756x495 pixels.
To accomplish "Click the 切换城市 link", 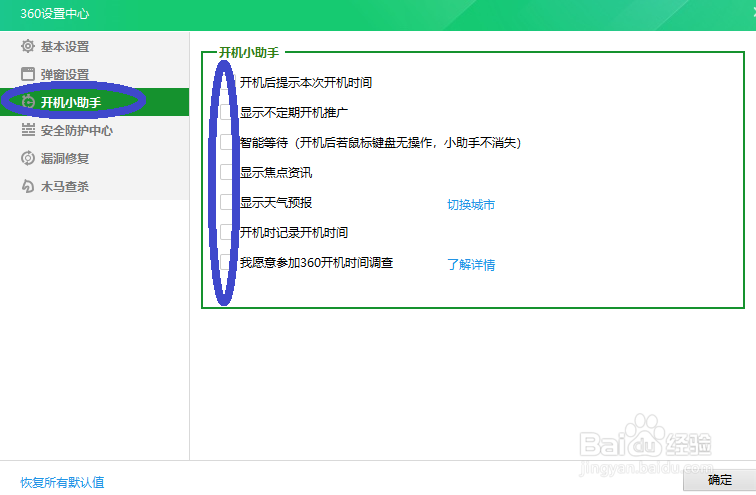I will pos(471,204).
